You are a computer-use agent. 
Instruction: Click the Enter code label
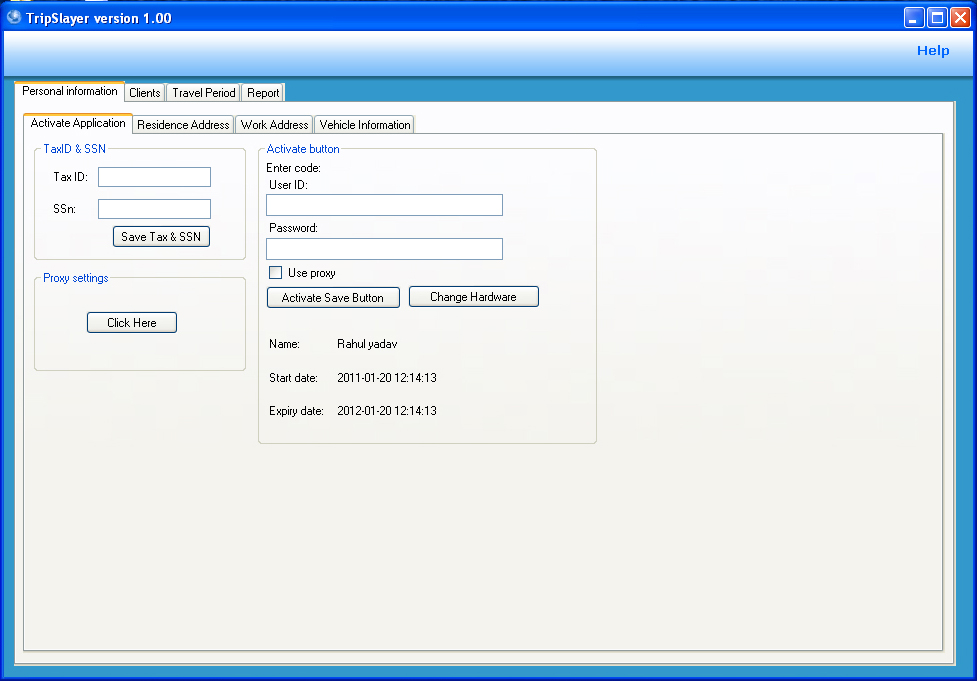pyautogui.click(x=293, y=168)
